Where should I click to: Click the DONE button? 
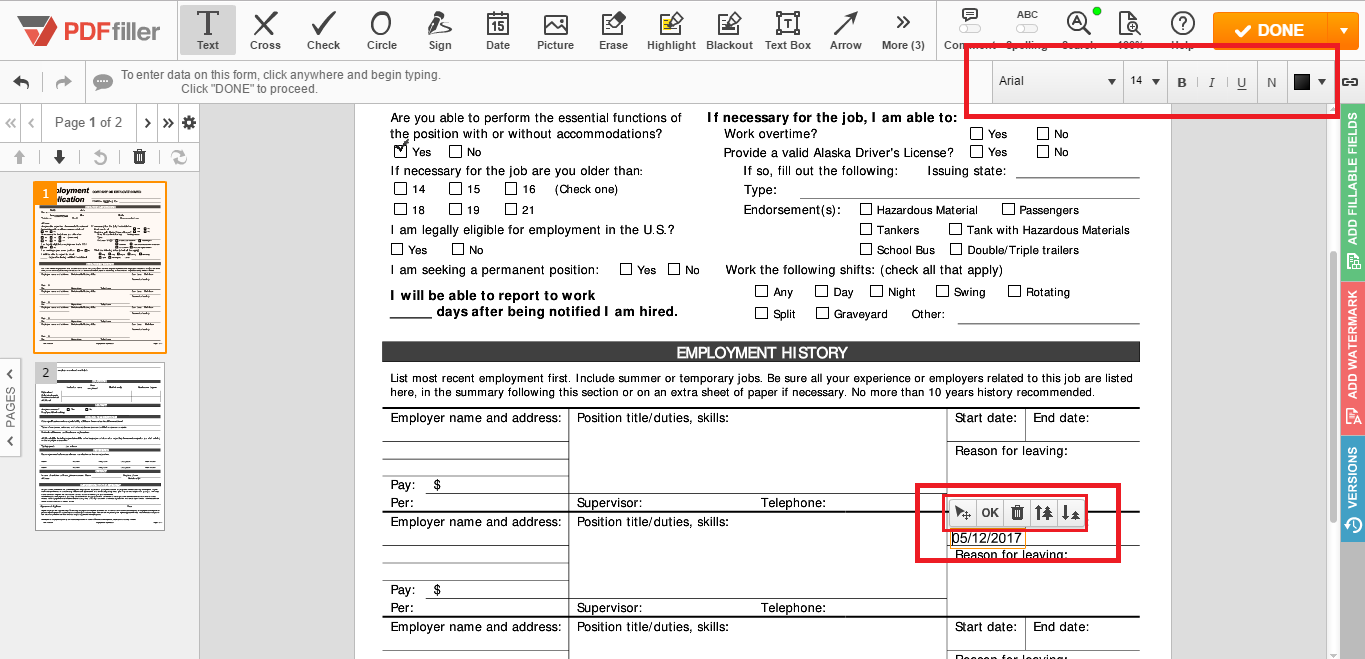point(1270,30)
